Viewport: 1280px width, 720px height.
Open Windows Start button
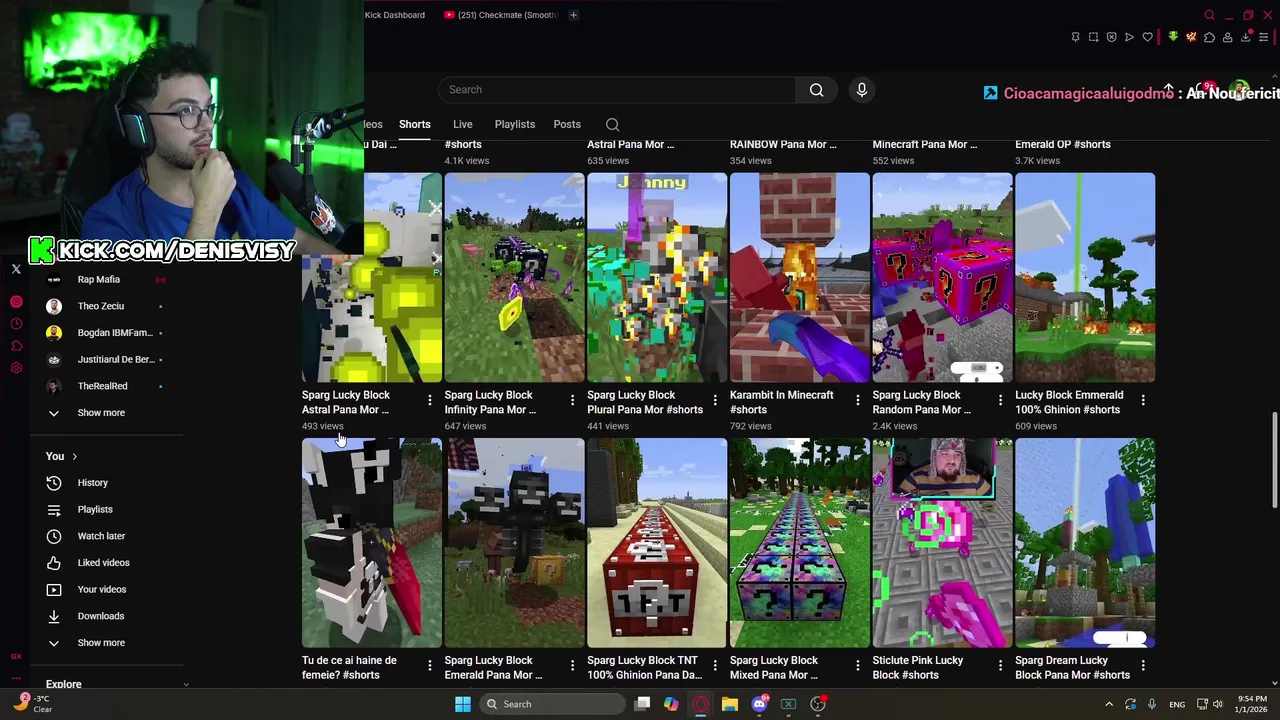click(x=463, y=704)
